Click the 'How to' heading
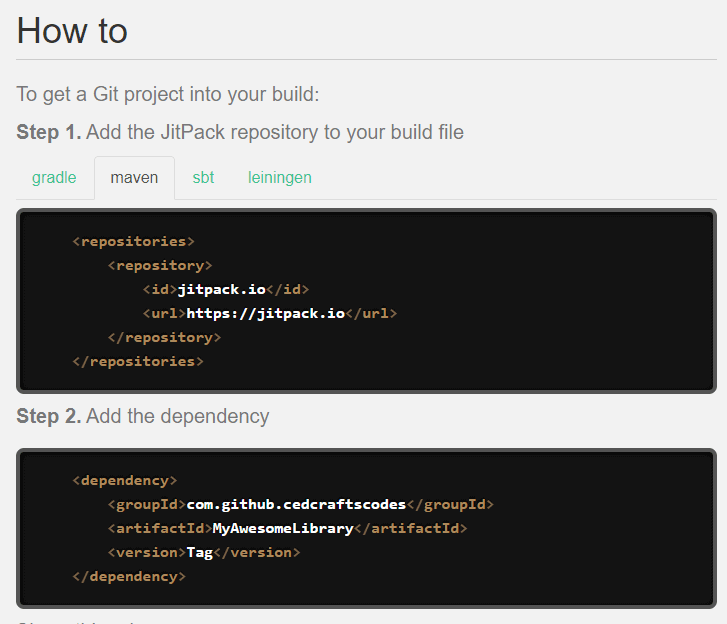Image resolution: width=727 pixels, height=624 pixels. 72,31
